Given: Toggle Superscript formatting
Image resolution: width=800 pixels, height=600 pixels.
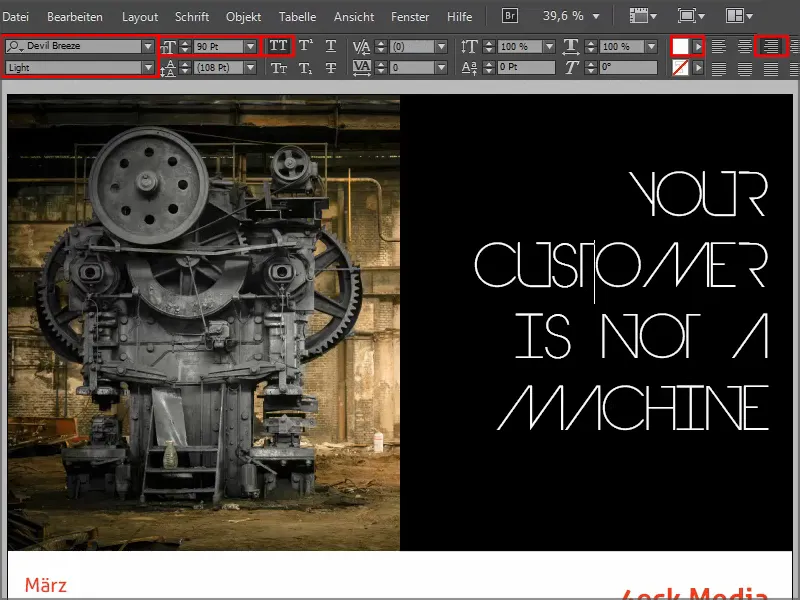Looking at the screenshot, I should point(306,46).
